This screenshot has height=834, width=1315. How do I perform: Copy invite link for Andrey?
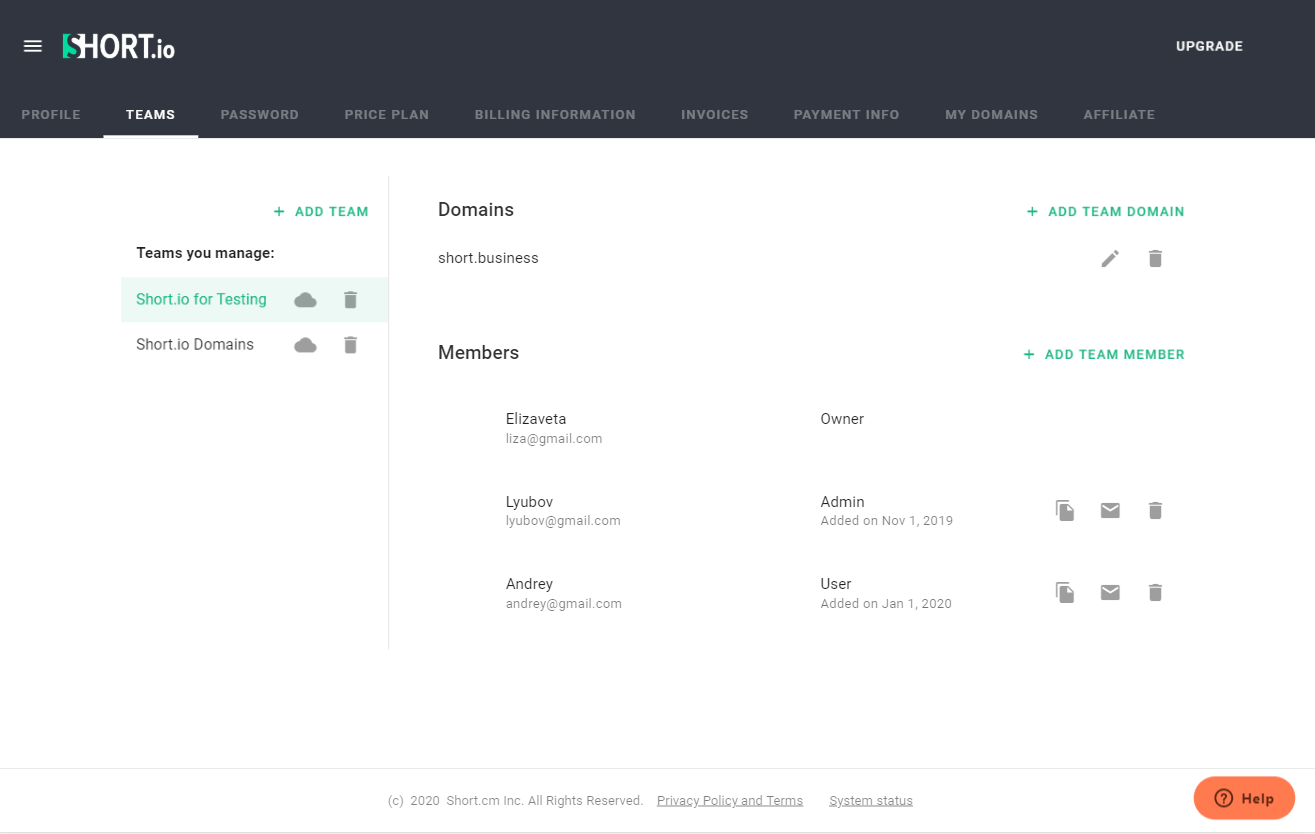click(1064, 592)
